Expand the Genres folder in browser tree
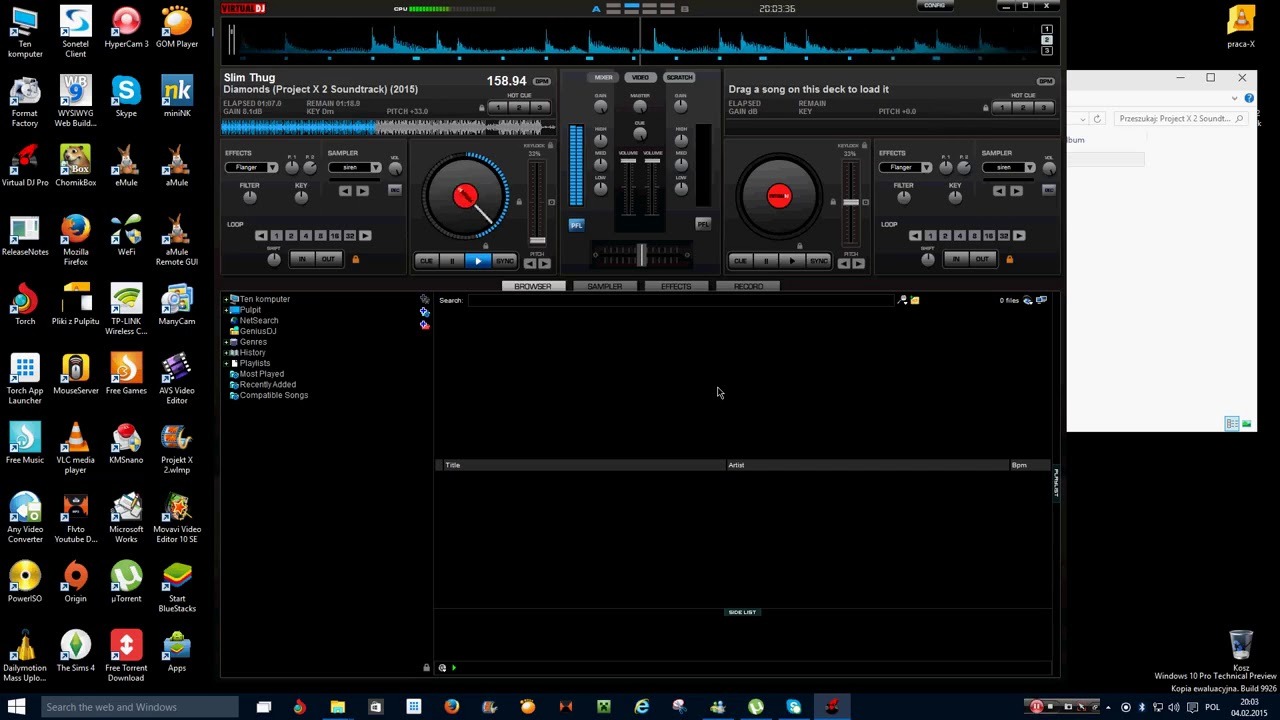 point(227,342)
